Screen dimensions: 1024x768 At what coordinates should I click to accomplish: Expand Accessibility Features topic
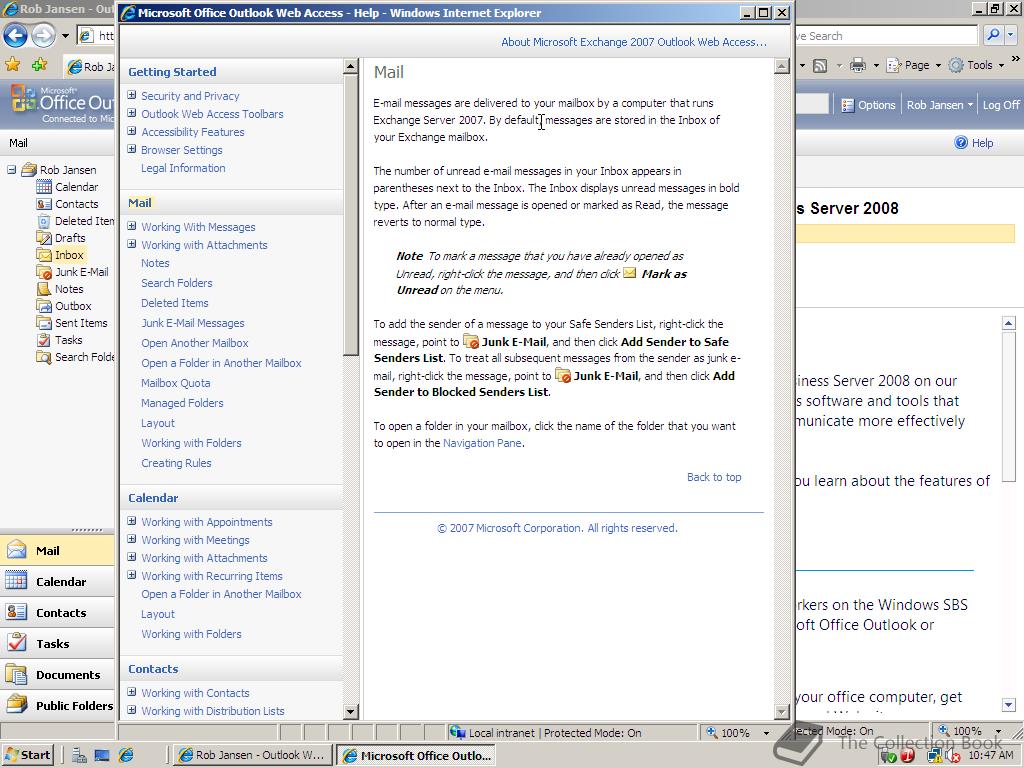[x=132, y=131]
